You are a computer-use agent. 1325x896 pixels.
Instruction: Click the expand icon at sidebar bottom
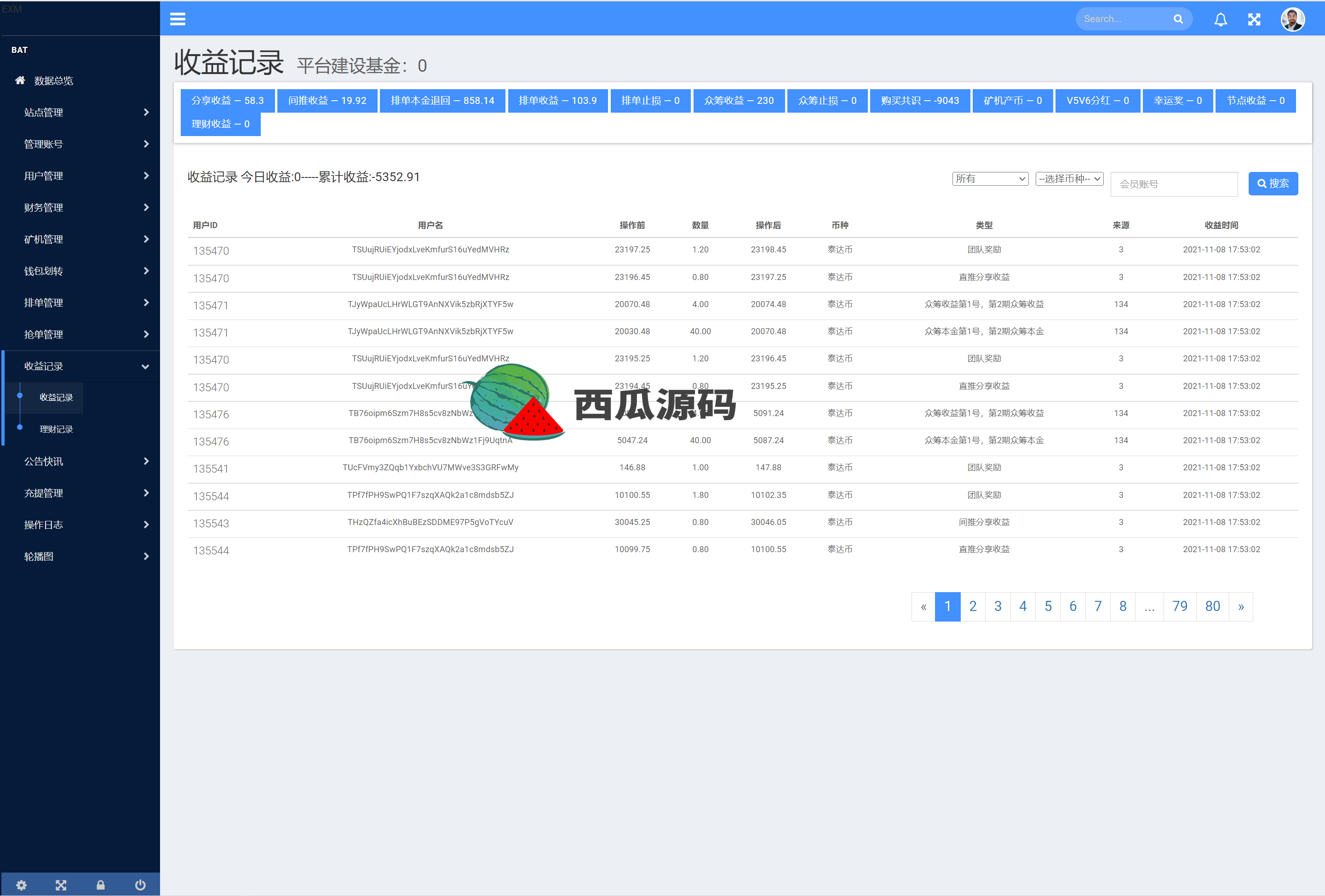pyautogui.click(x=61, y=885)
